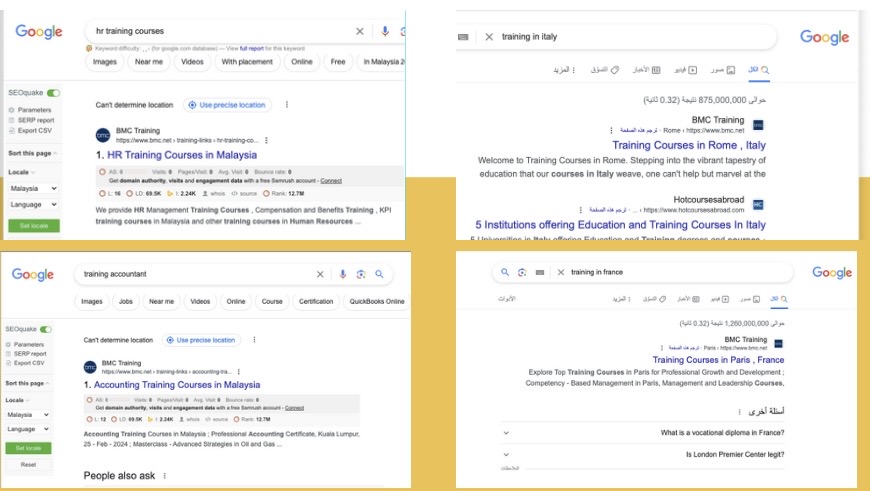The height and width of the screenshot is (491, 870).
Task: Select QuickBooks Online chip
Action: click(377, 301)
